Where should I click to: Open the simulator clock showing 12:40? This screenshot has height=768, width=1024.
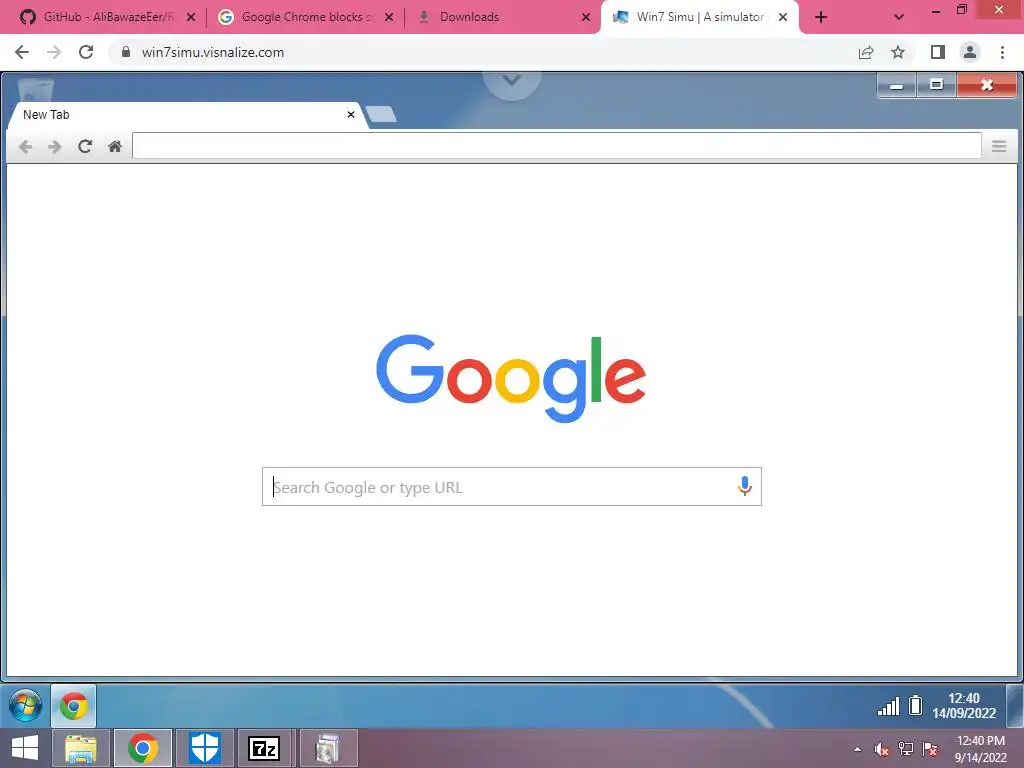964,706
